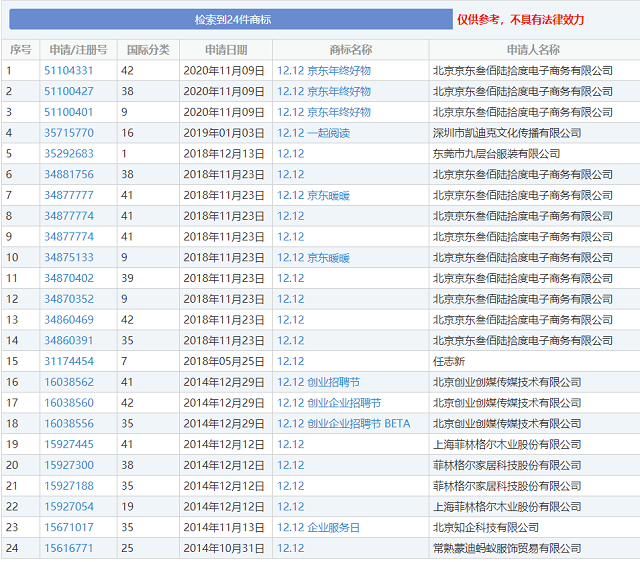Open application number 35715770
The image size is (640, 562).
69,133
